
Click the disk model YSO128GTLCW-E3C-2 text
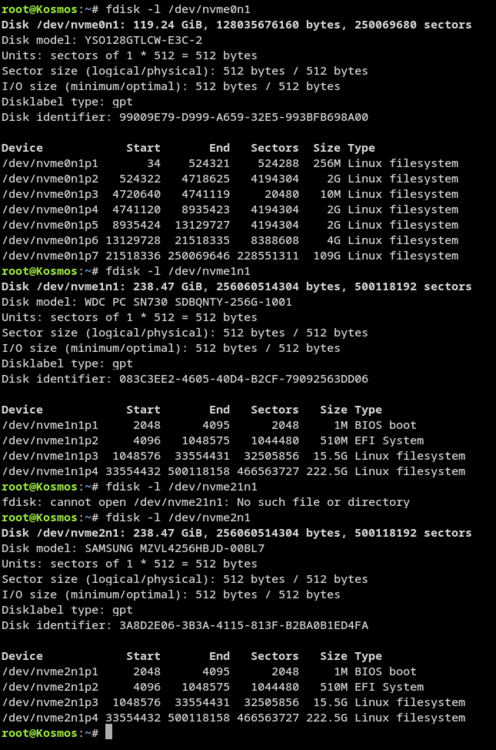tap(143, 40)
